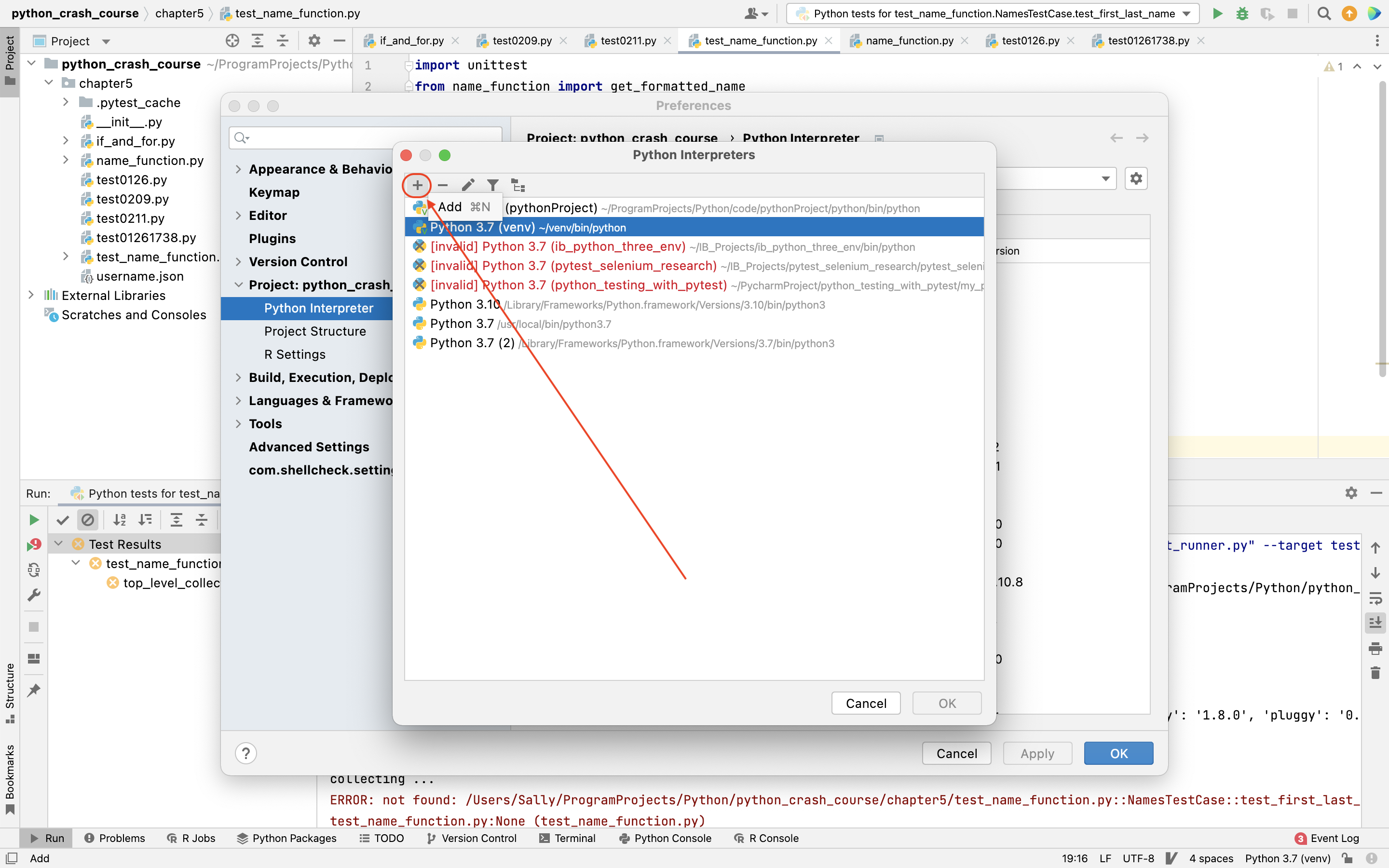Click the Rerun tests green play icon

click(x=34, y=520)
